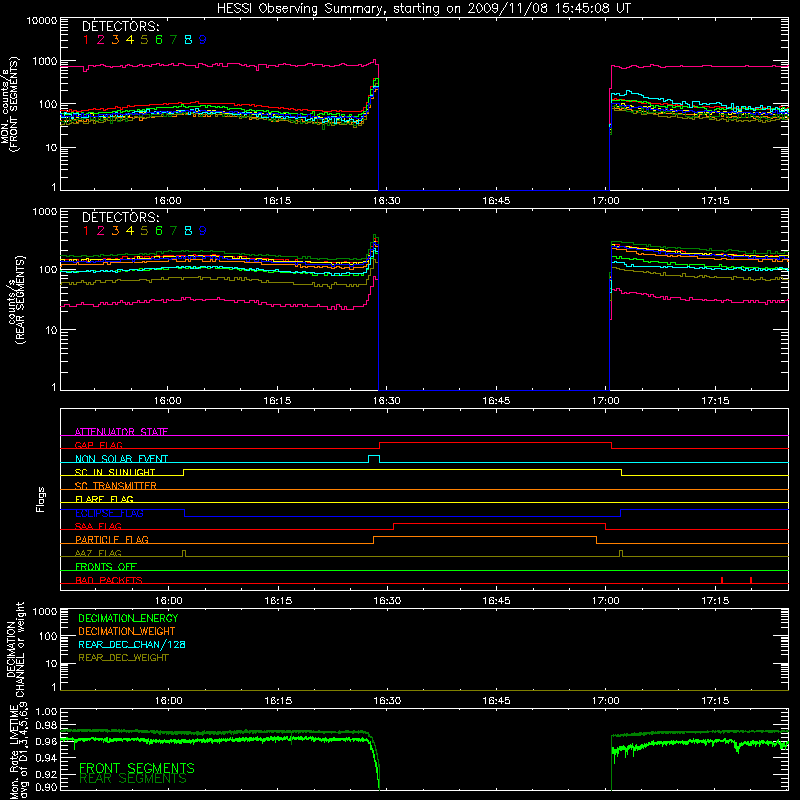This screenshot has width=800, height=800.
Task: Click the NON_SOLAR_EVENT cyan pulse near 16:28
Action: pos(374,458)
